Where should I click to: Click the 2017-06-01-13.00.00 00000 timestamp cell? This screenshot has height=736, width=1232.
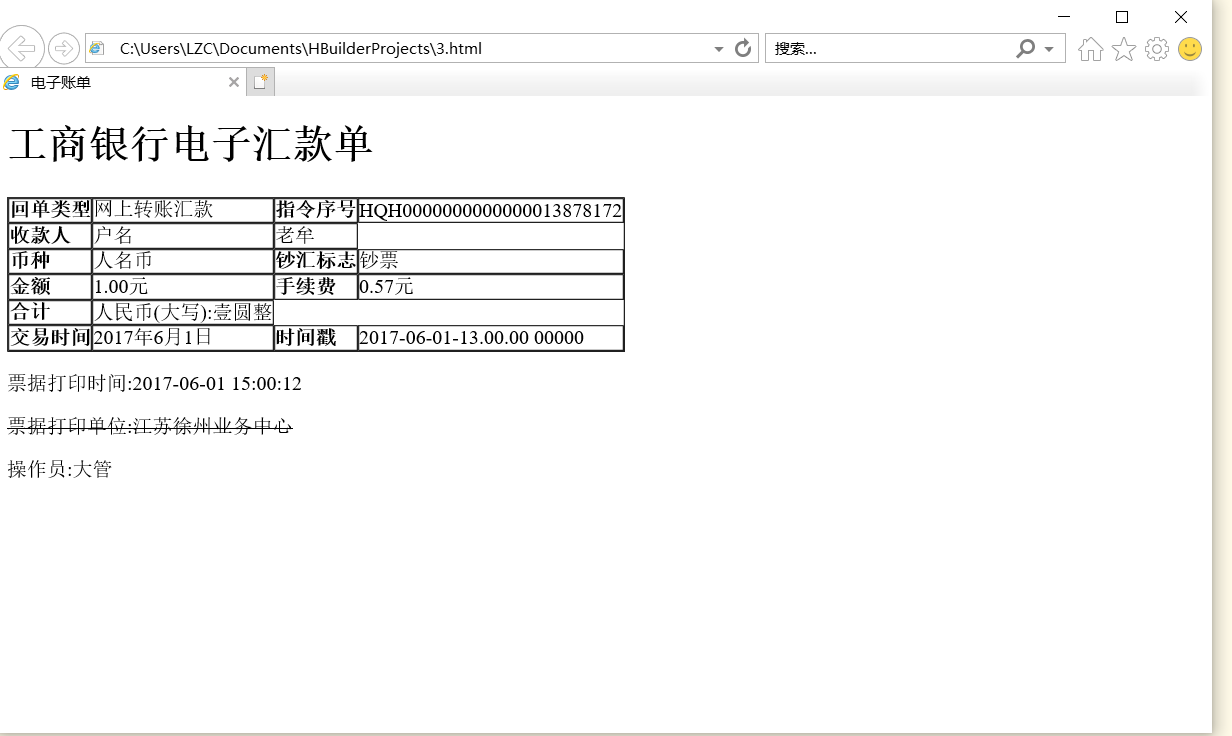click(491, 338)
